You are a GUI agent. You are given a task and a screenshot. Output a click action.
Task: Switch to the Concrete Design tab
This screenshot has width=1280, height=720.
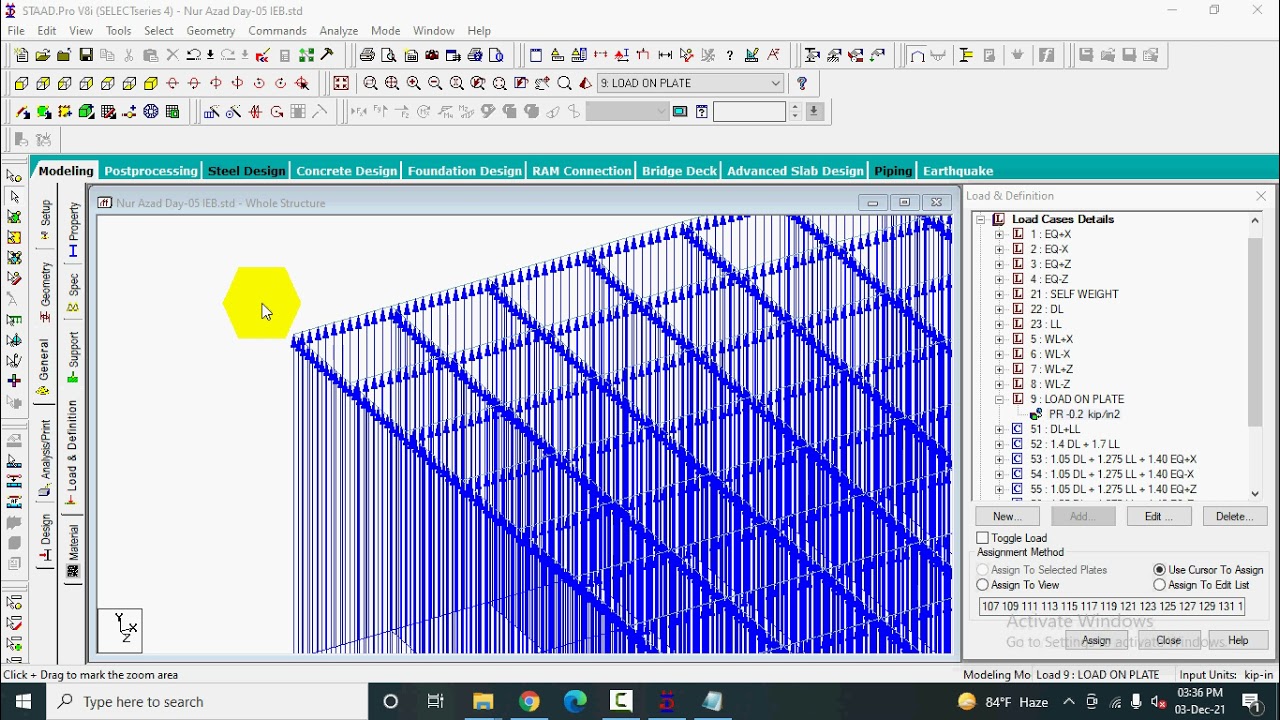pos(346,171)
